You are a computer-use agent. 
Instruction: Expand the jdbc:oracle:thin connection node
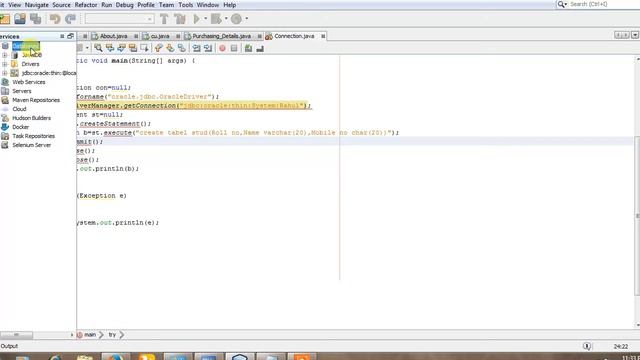(4, 73)
